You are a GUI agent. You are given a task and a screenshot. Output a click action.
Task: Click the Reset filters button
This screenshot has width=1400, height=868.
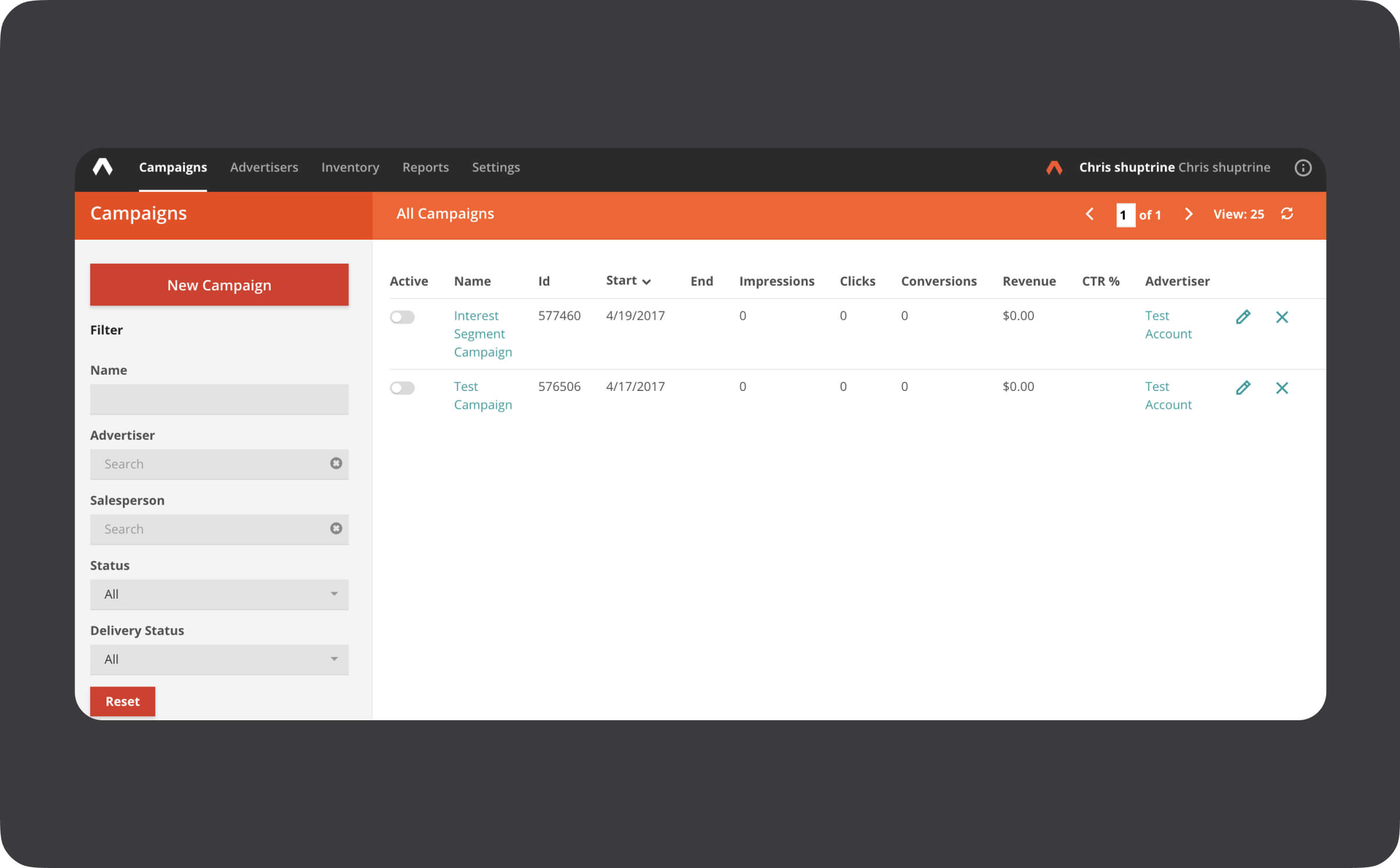[122, 701]
